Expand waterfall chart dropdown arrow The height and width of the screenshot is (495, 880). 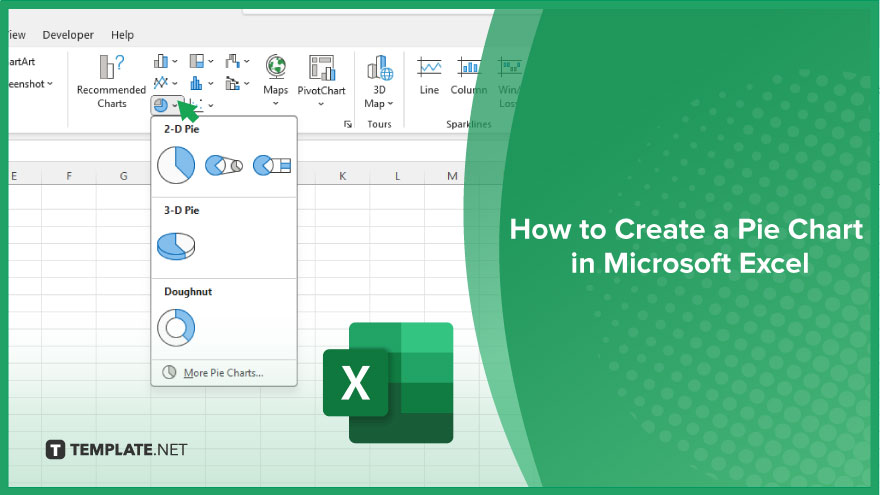(x=246, y=61)
